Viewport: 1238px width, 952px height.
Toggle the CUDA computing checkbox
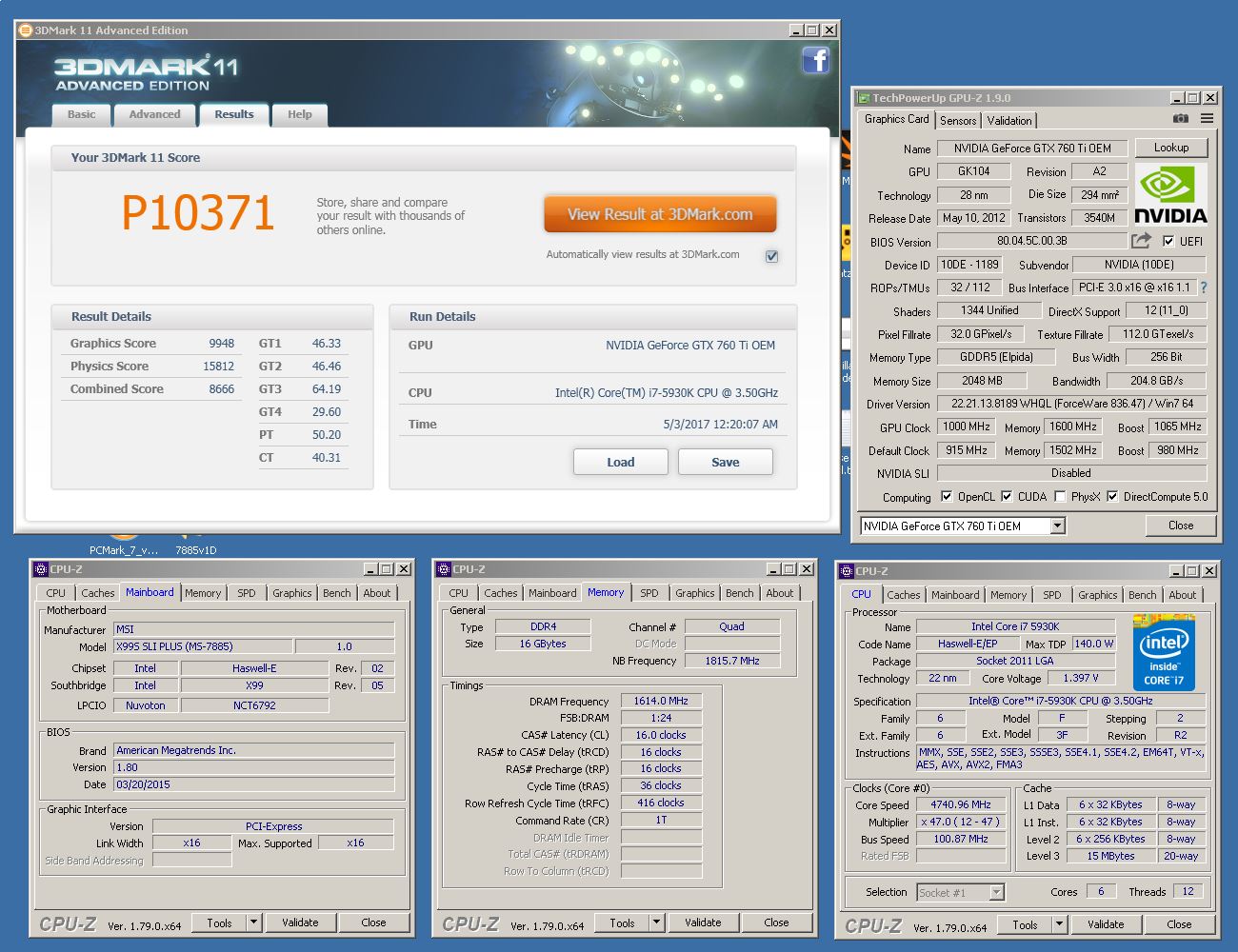(1007, 496)
